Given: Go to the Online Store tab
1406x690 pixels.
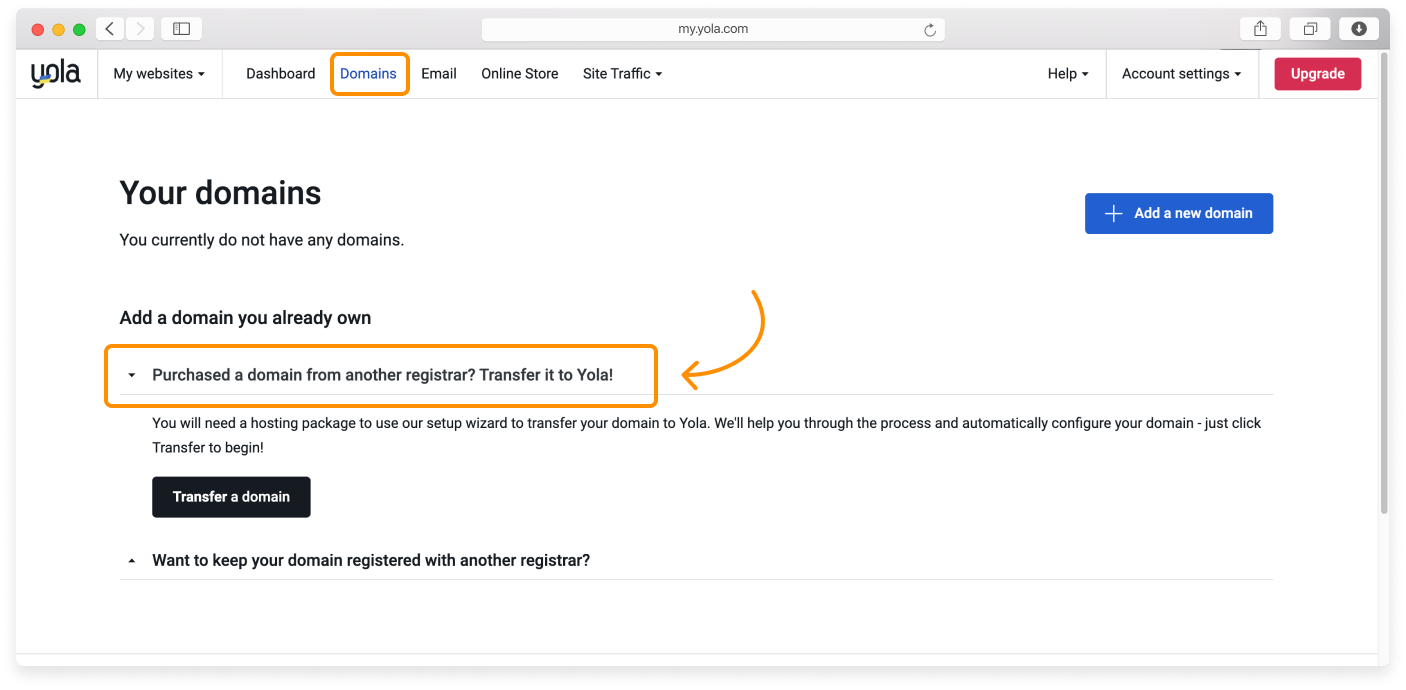Looking at the screenshot, I should tap(519, 74).
